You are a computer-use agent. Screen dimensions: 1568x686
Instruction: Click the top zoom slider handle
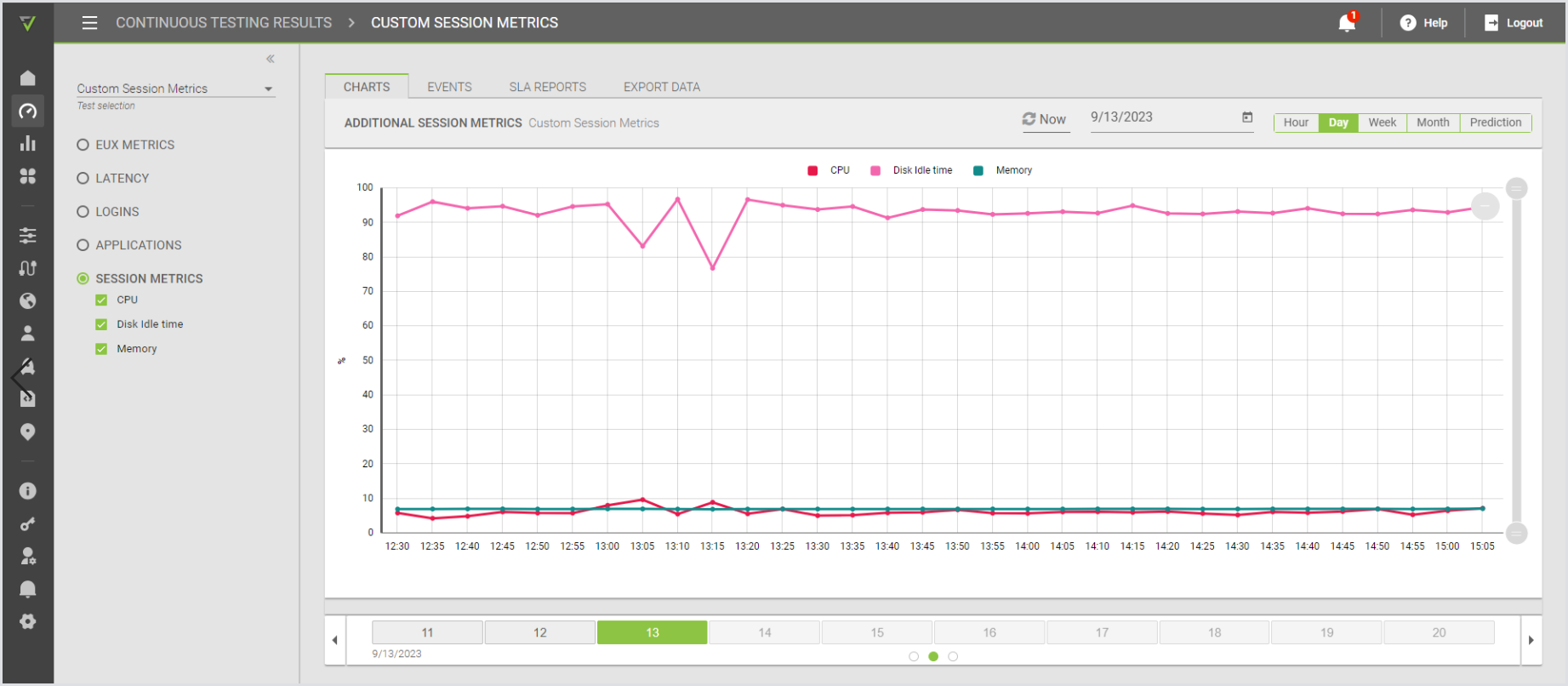[x=1516, y=188]
